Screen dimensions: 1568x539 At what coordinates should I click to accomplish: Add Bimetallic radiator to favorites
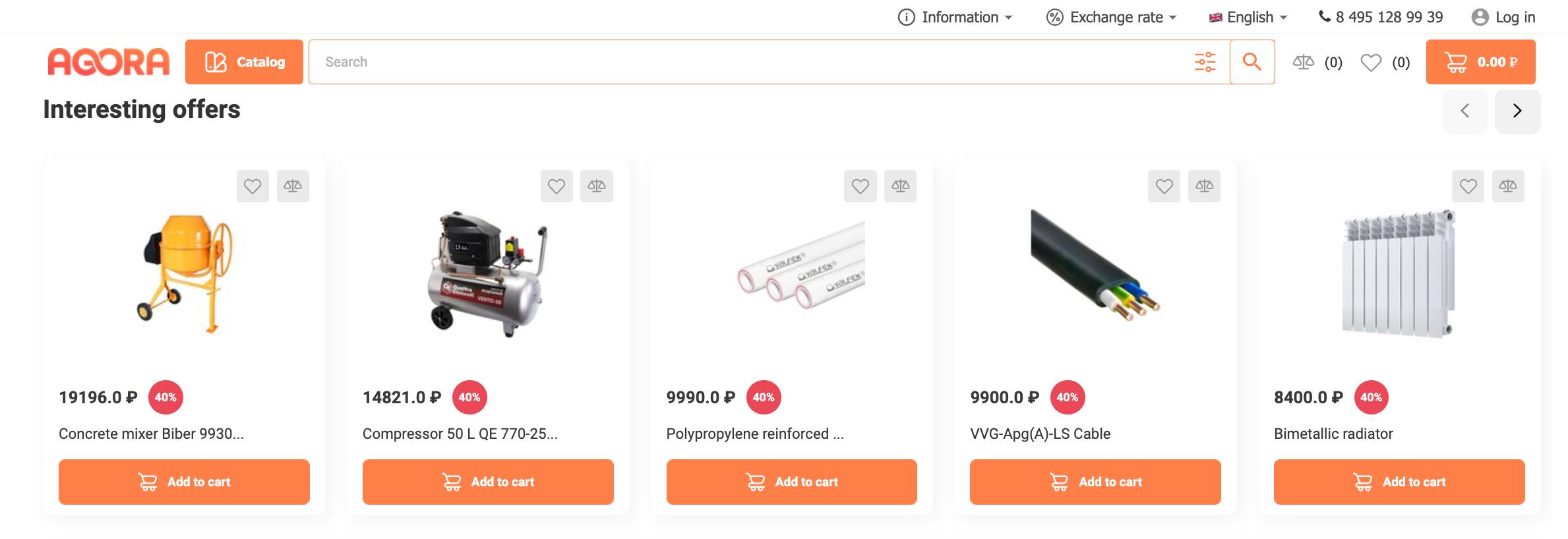click(1468, 186)
